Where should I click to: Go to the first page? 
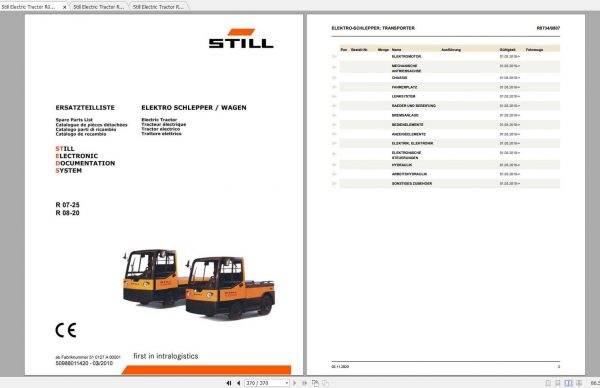pos(229,383)
